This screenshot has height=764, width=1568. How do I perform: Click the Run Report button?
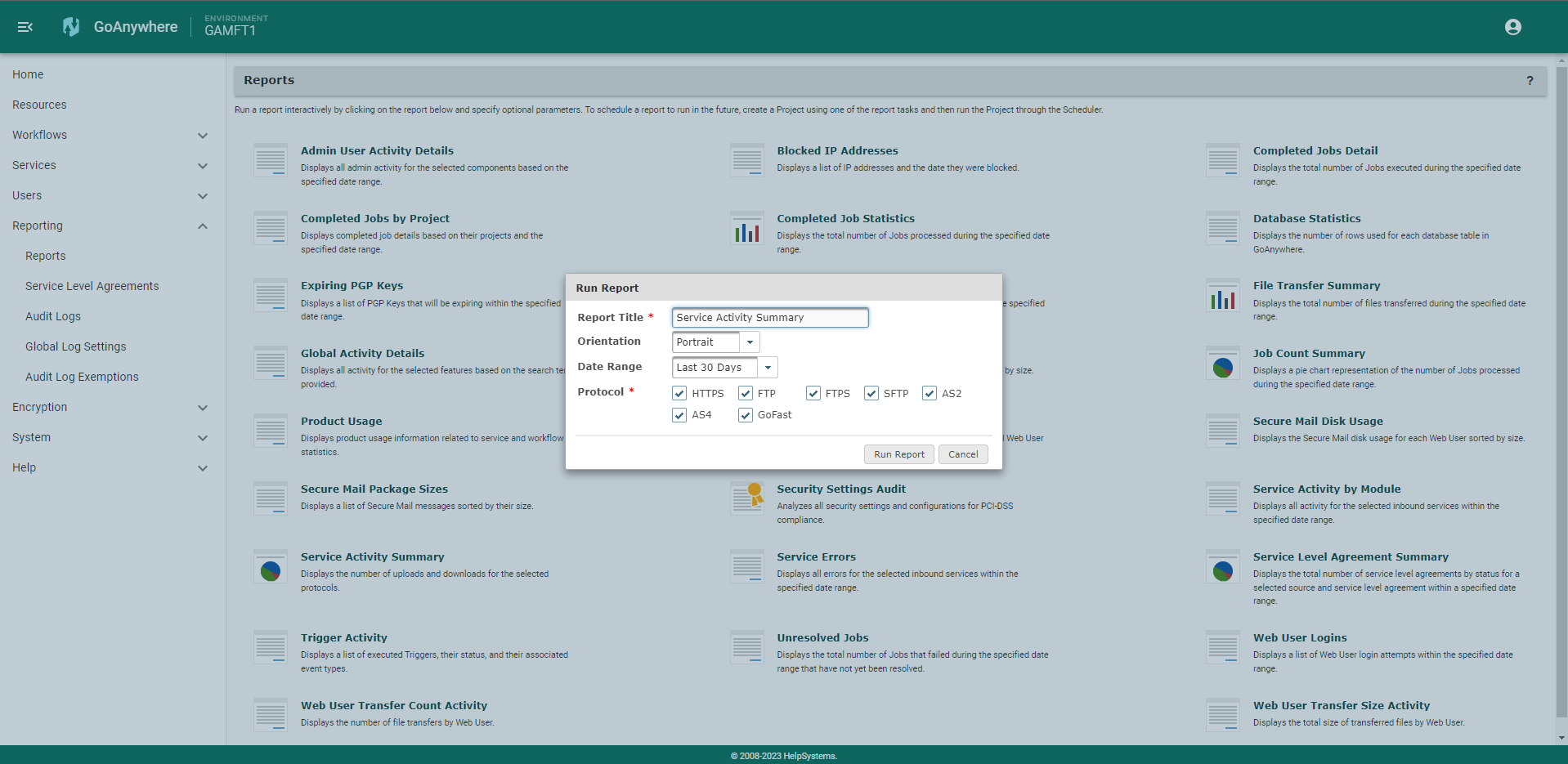pyautogui.click(x=899, y=454)
